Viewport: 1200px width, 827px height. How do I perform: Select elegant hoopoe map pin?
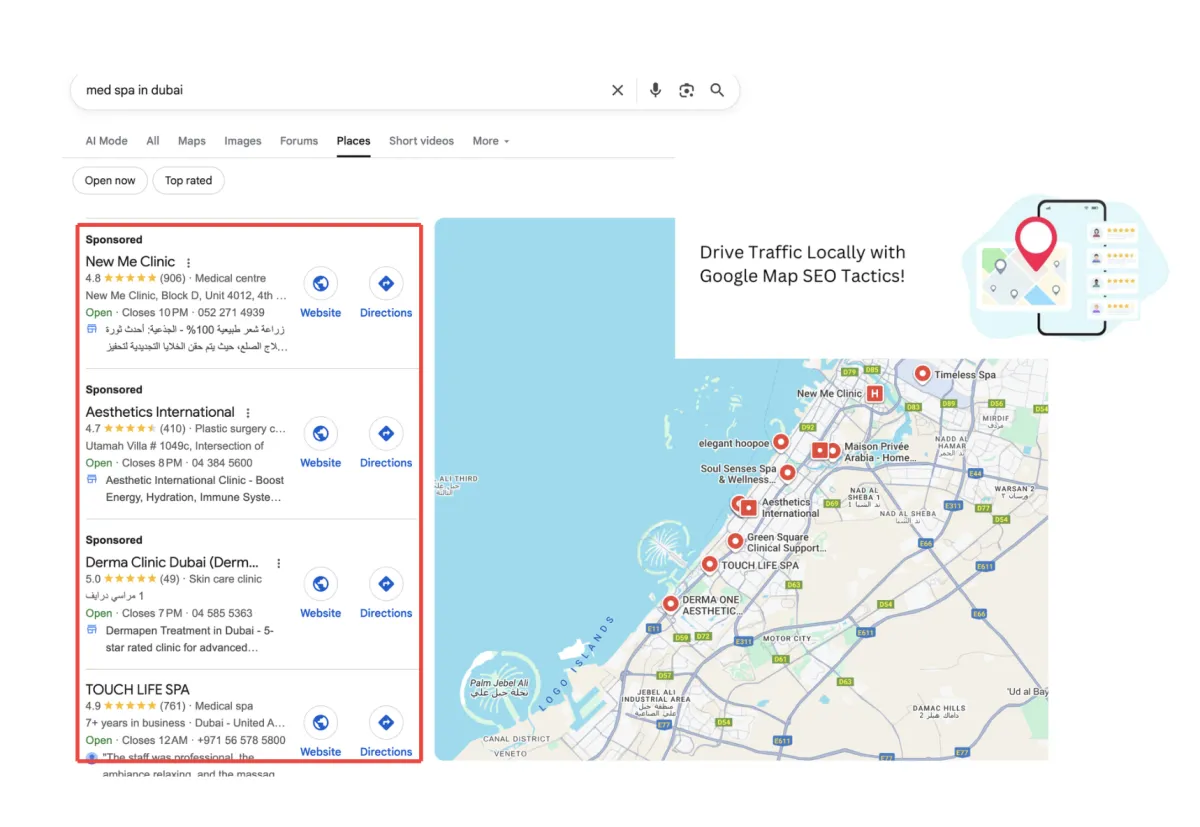(x=781, y=442)
